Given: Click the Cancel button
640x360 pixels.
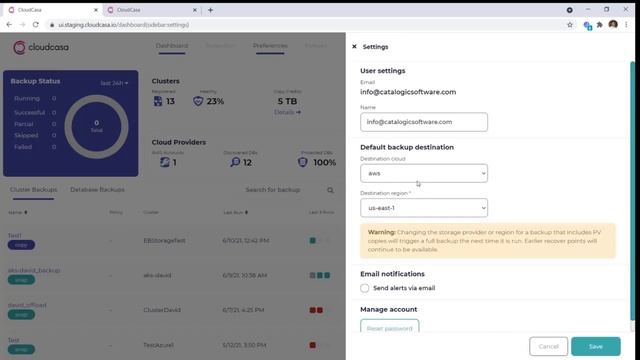Looking at the screenshot, I should coord(548,347).
